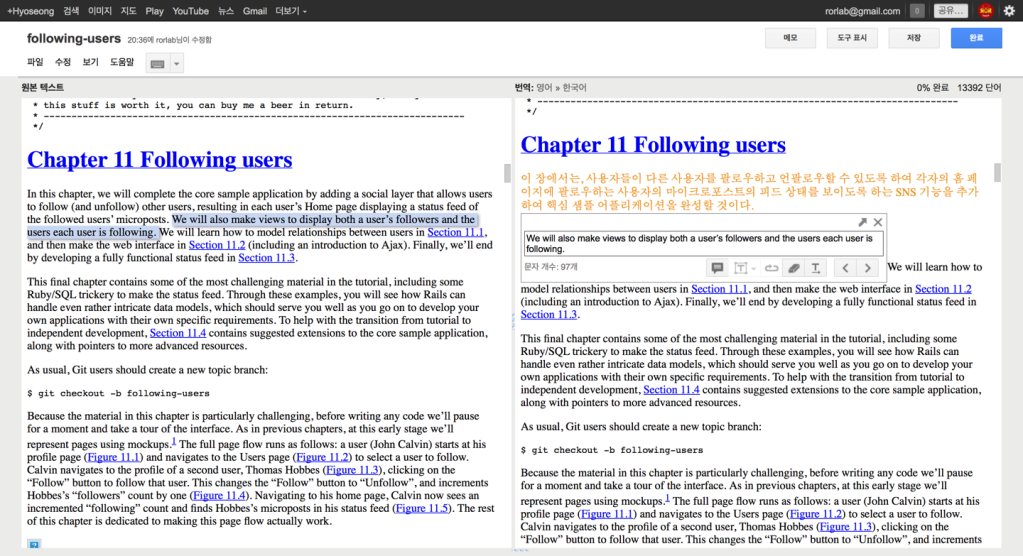Click the 저장 button

[914, 38]
